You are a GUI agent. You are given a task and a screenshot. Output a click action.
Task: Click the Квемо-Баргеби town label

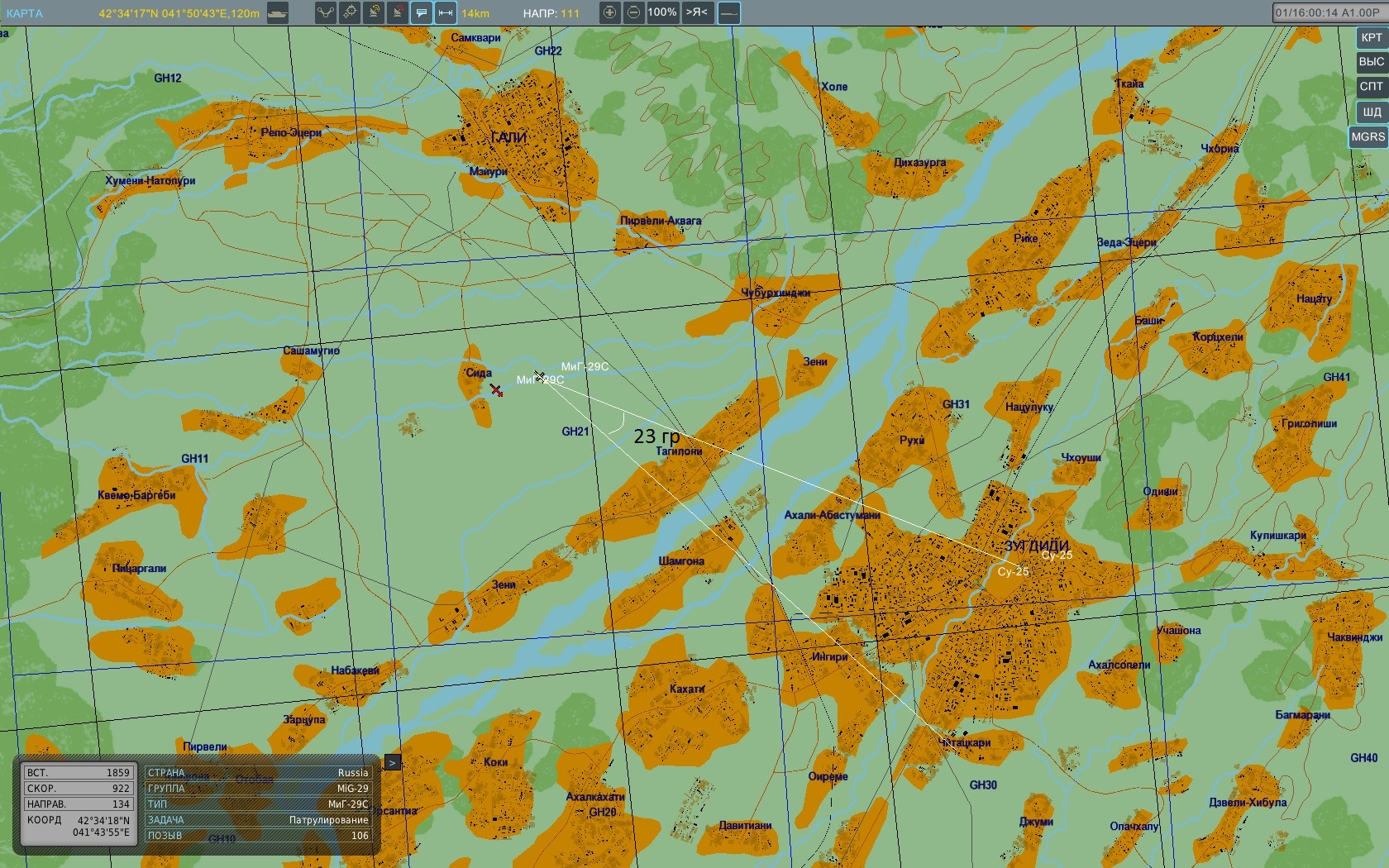pyautogui.click(x=136, y=495)
